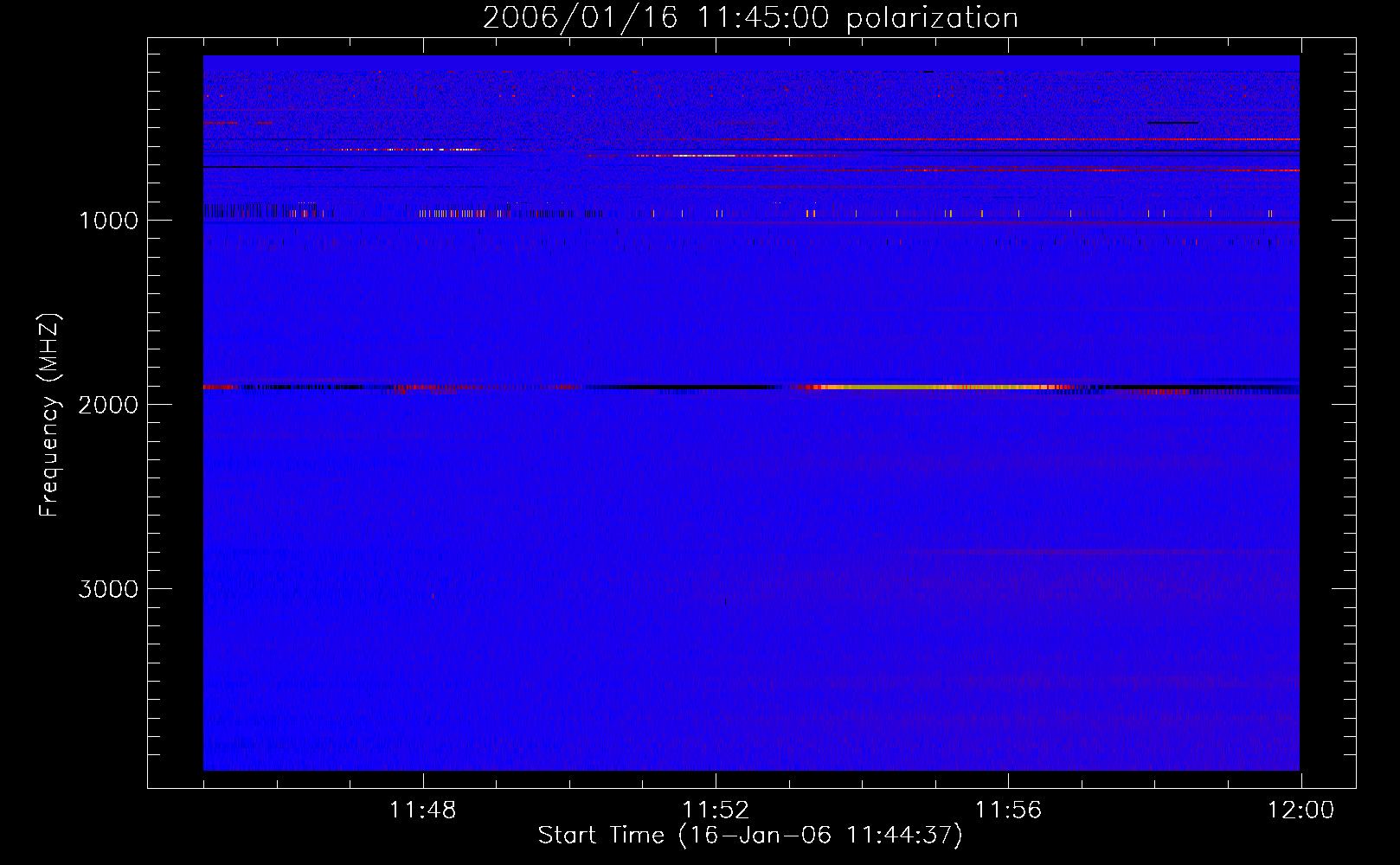Click the 'Frequency (MHZ)' axis label
Image resolution: width=1400 pixels, height=865 pixels.
click(x=48, y=415)
